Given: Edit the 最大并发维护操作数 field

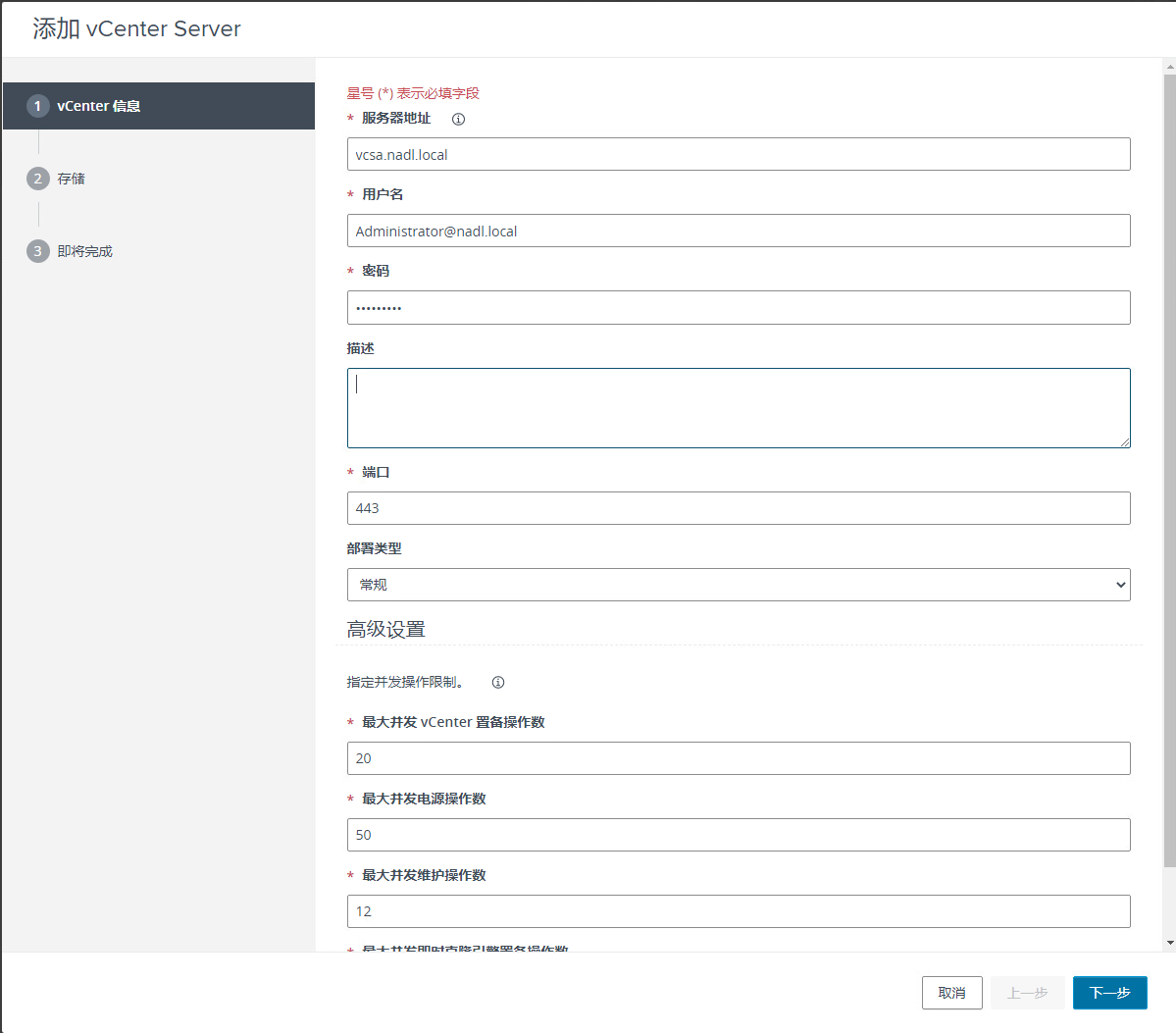Looking at the screenshot, I should [738, 911].
